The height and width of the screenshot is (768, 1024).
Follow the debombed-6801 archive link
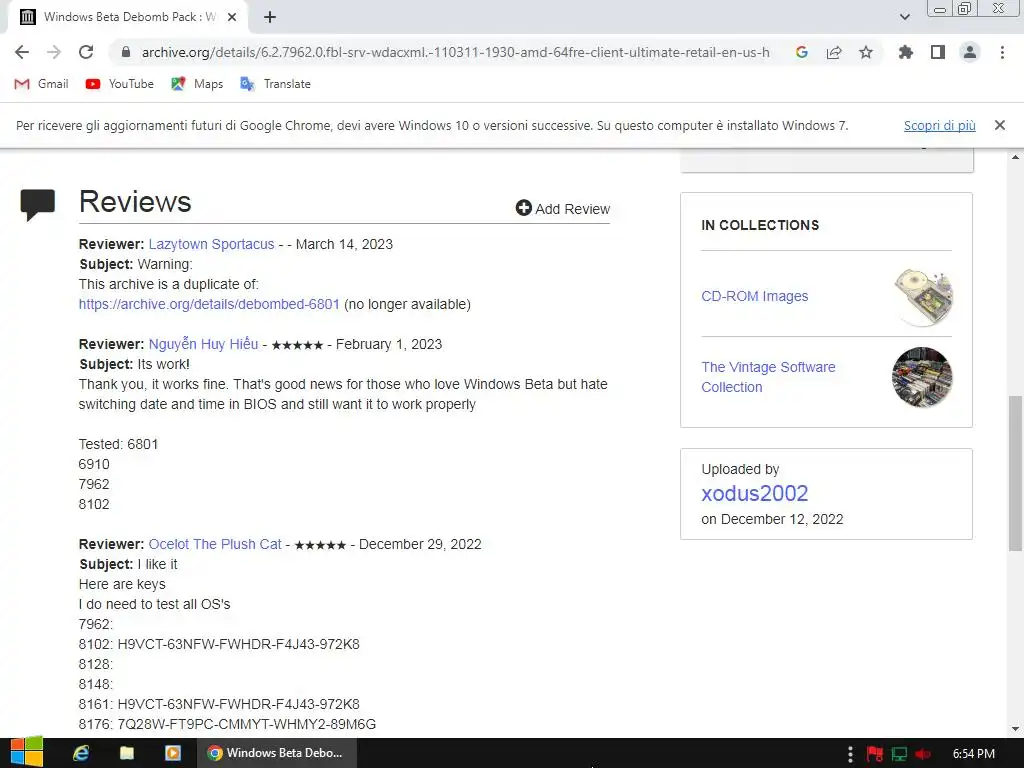click(209, 304)
